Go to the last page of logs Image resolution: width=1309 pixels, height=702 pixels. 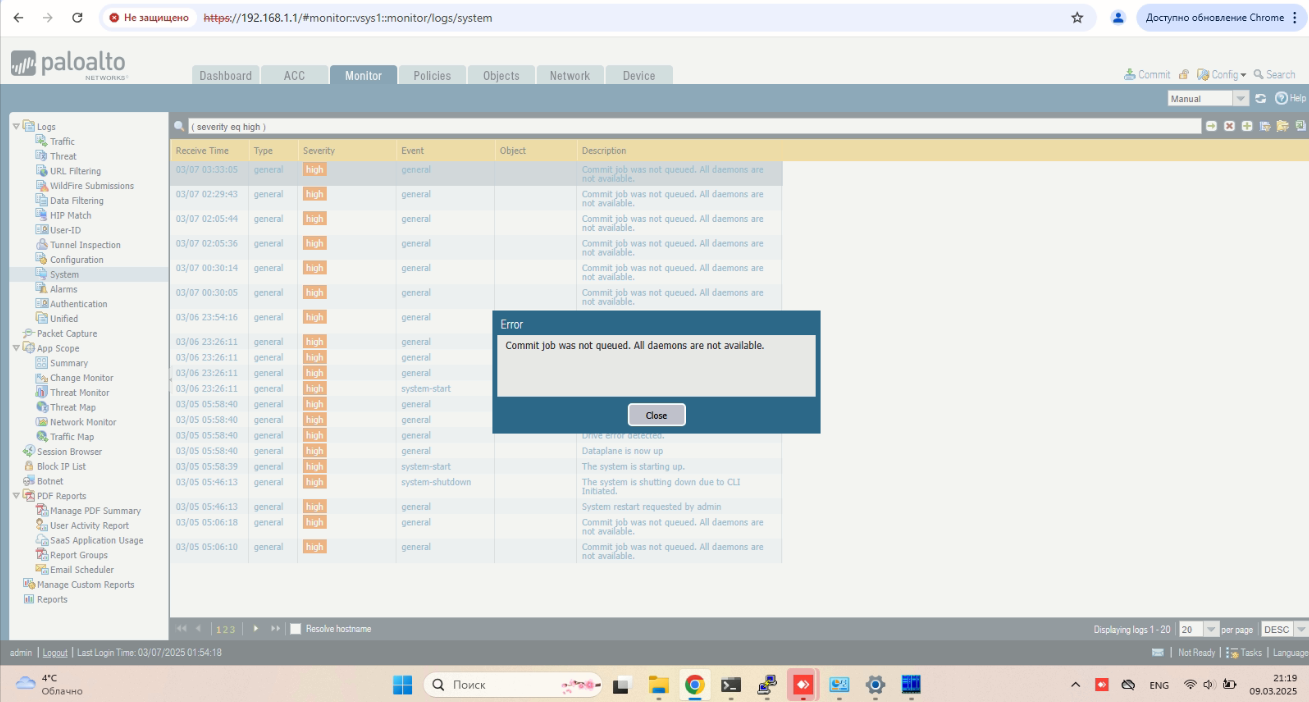(x=275, y=628)
